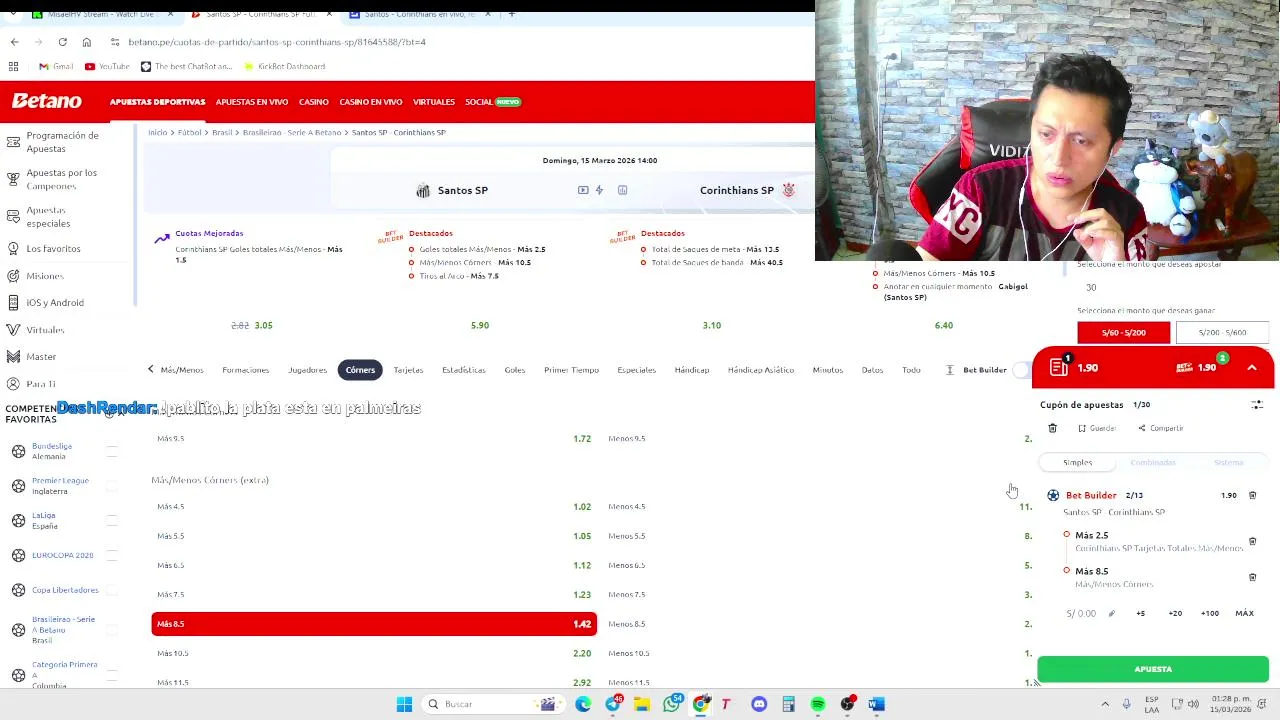Reload the browser page
The width and height of the screenshot is (1280, 720).
pyautogui.click(x=62, y=42)
